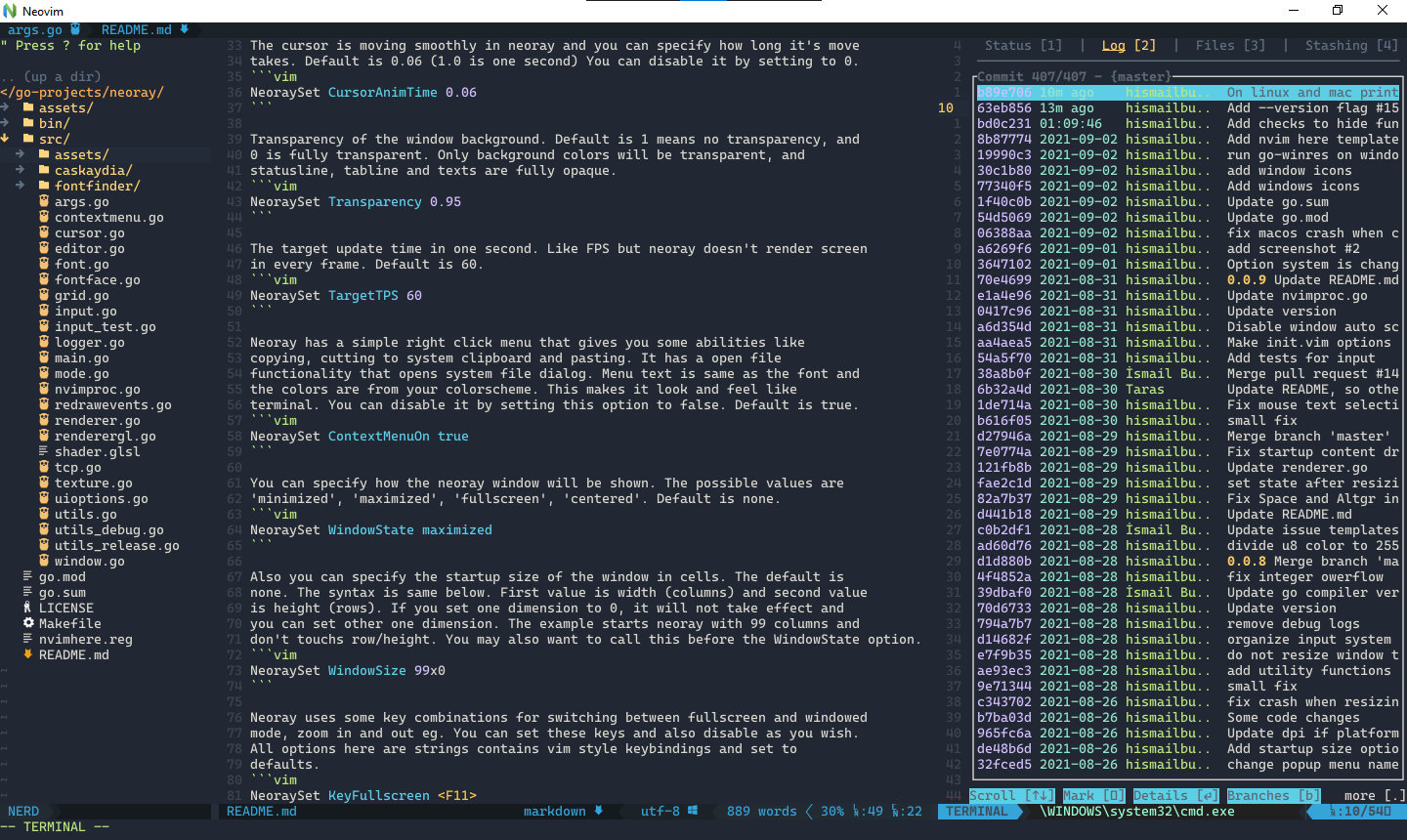
Task: Click the more [.] command
Action: 1376,795
